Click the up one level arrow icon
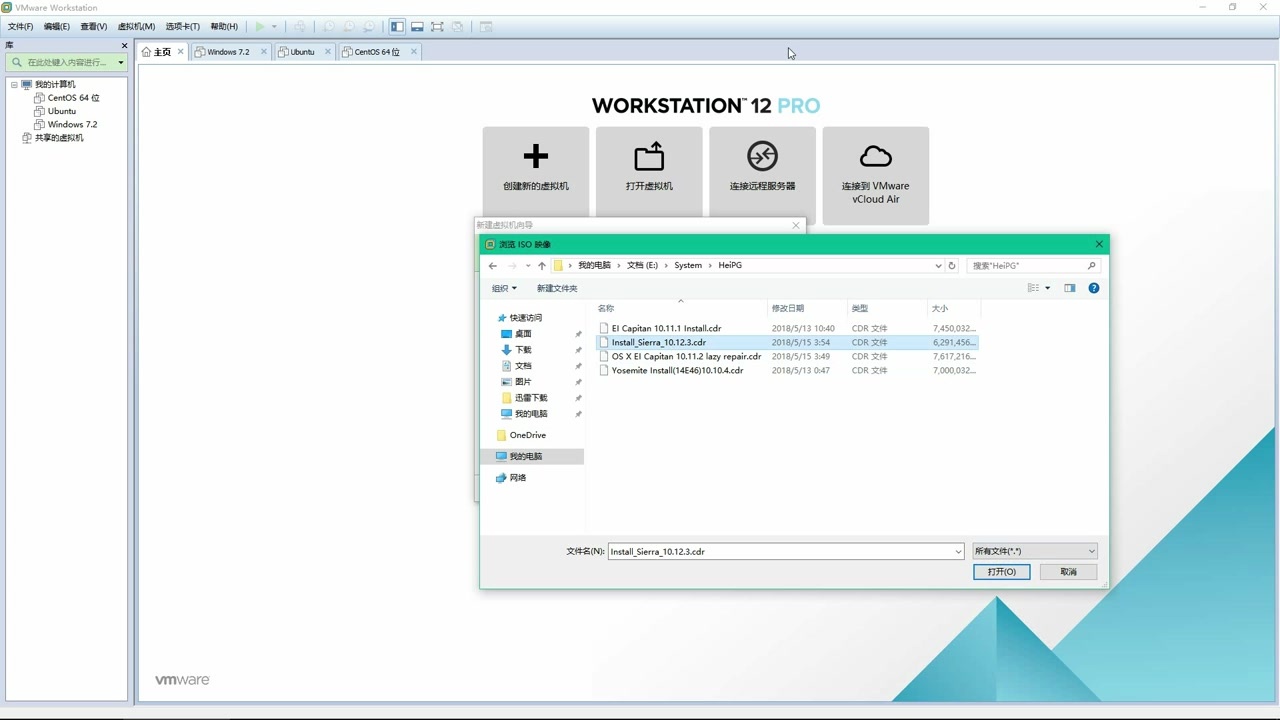Image resolution: width=1280 pixels, height=720 pixels. click(542, 266)
